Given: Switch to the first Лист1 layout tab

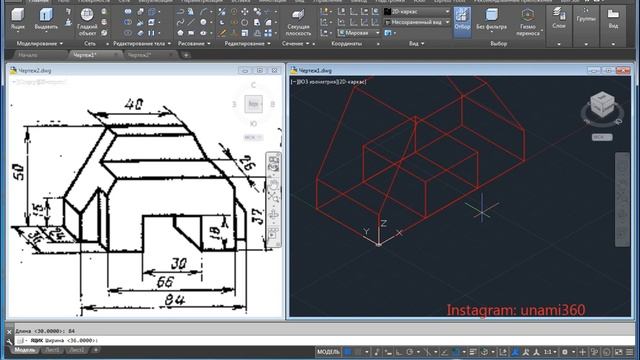Looking at the screenshot, I should 52,350.
